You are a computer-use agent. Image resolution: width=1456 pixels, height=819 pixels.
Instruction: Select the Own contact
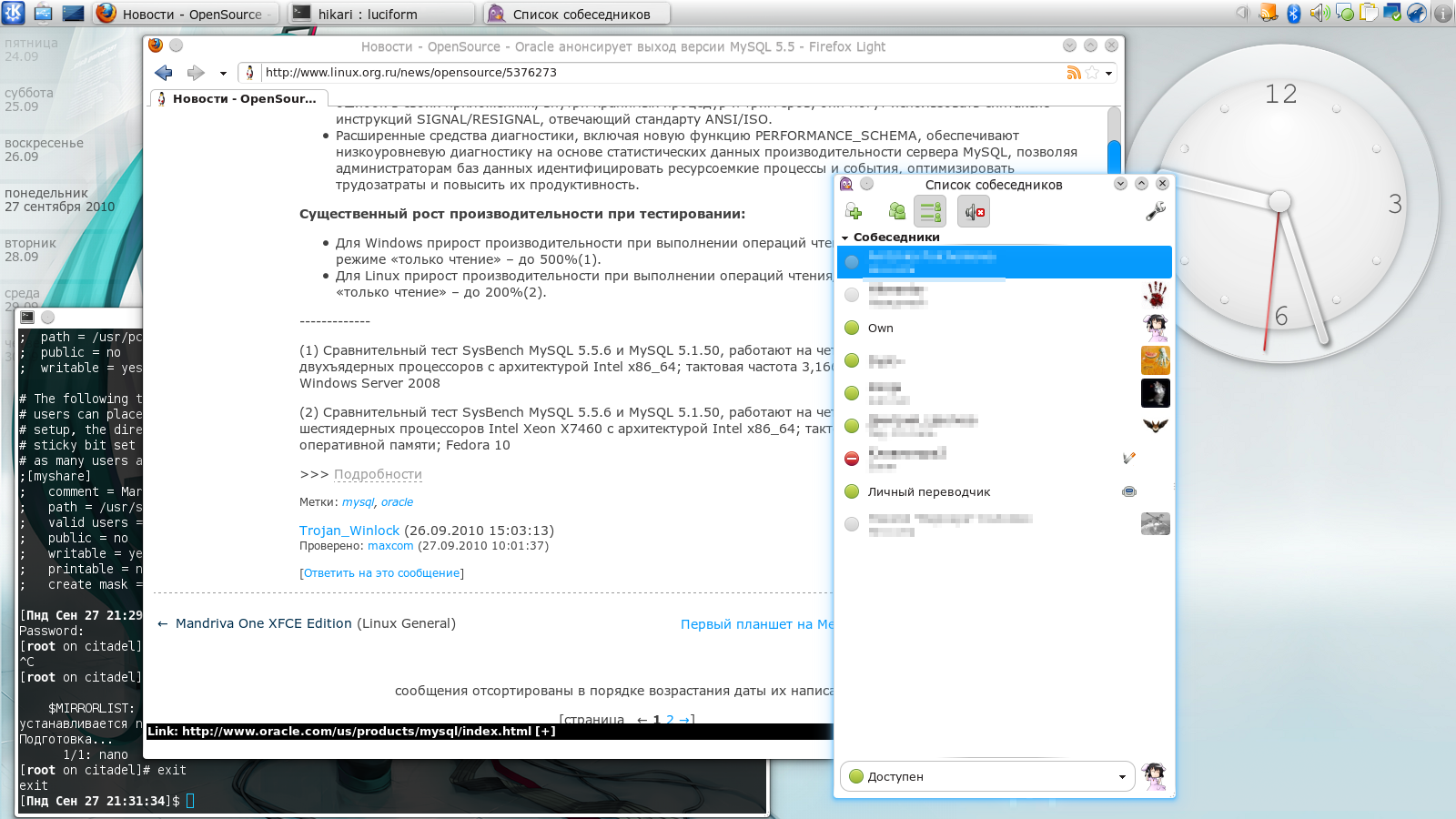pyautogui.click(x=1005, y=328)
